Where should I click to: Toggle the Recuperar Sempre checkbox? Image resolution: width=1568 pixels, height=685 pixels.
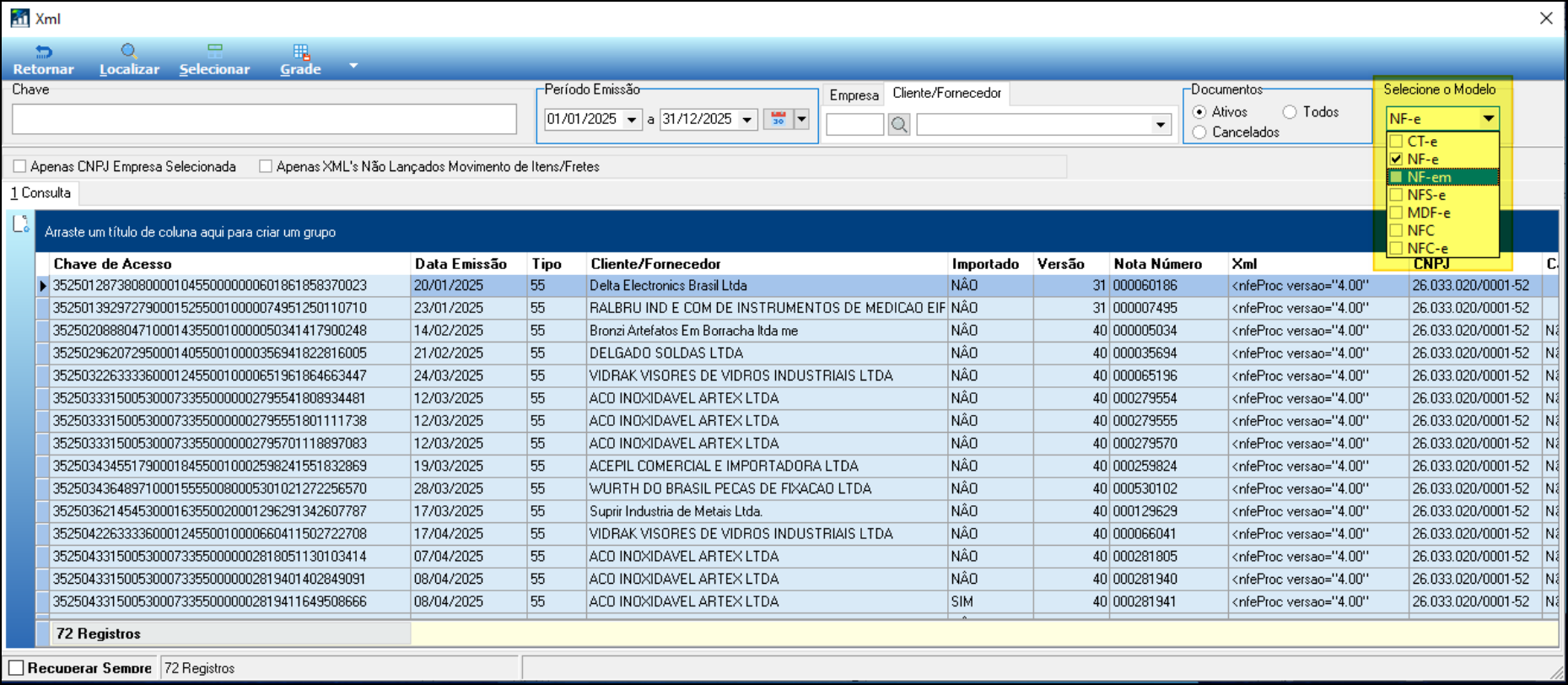click(16, 668)
